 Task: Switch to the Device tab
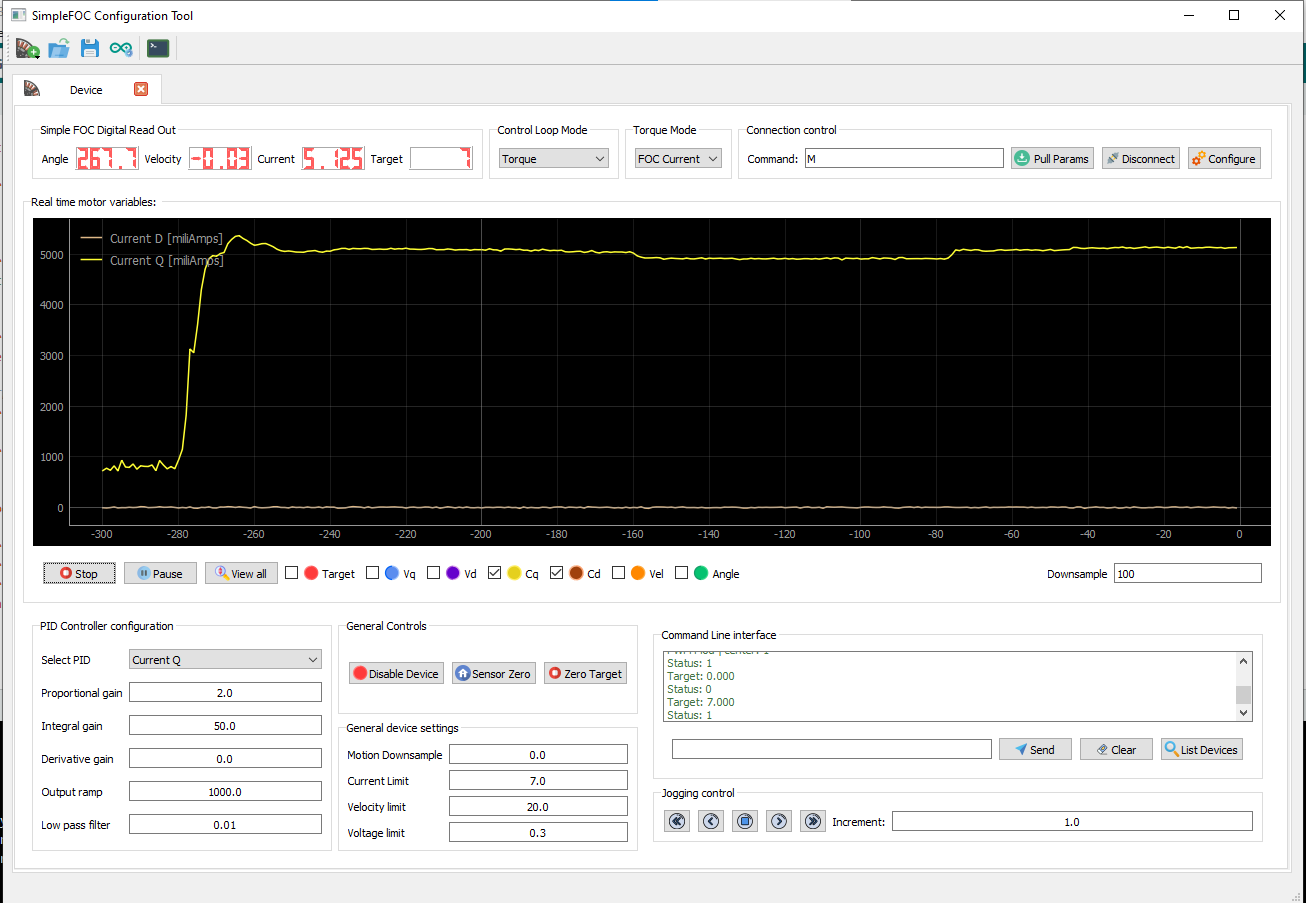tap(86, 90)
